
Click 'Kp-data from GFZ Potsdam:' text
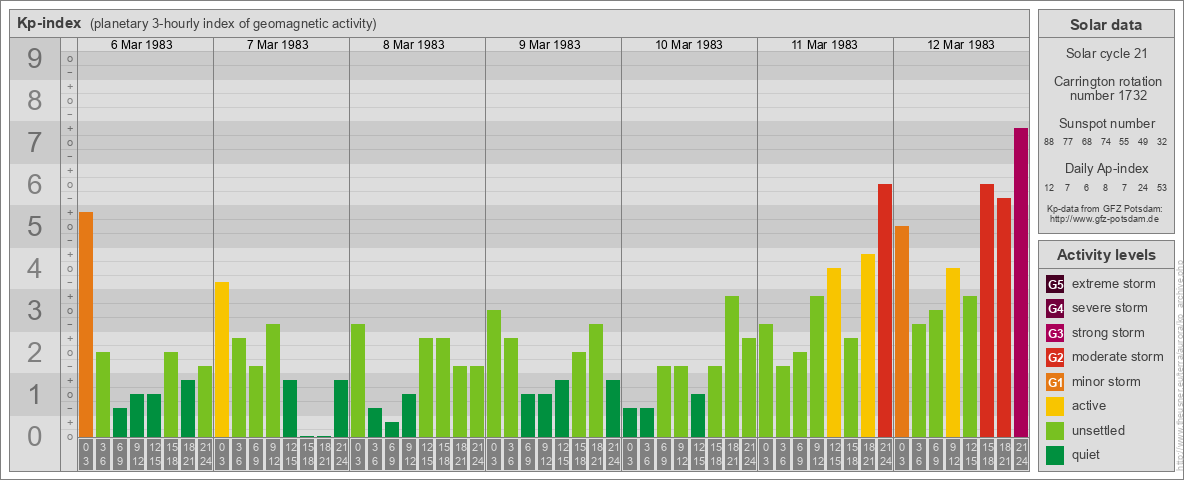pos(1104,208)
